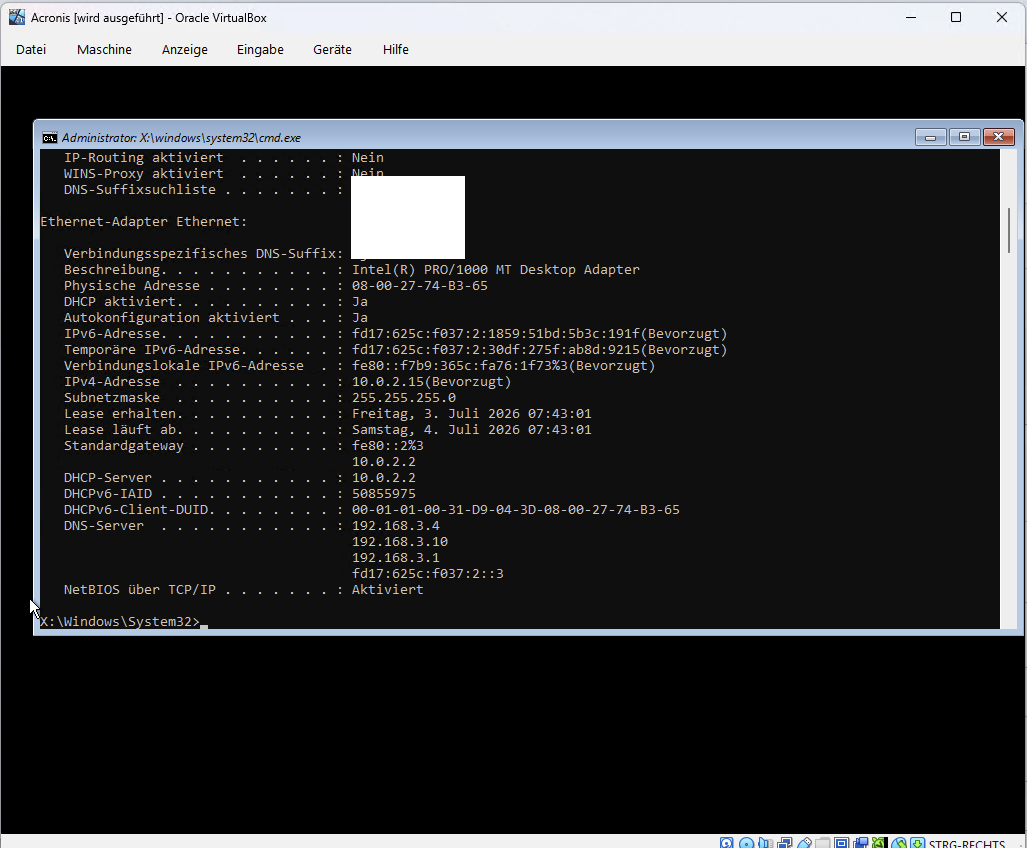Open the USB devices indicator in status bar
This screenshot has width=1027, height=848.
pos(804,843)
